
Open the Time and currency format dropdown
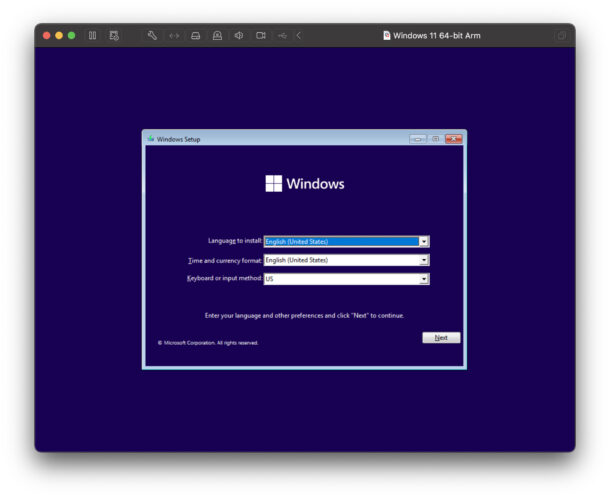pyautogui.click(x=424, y=260)
